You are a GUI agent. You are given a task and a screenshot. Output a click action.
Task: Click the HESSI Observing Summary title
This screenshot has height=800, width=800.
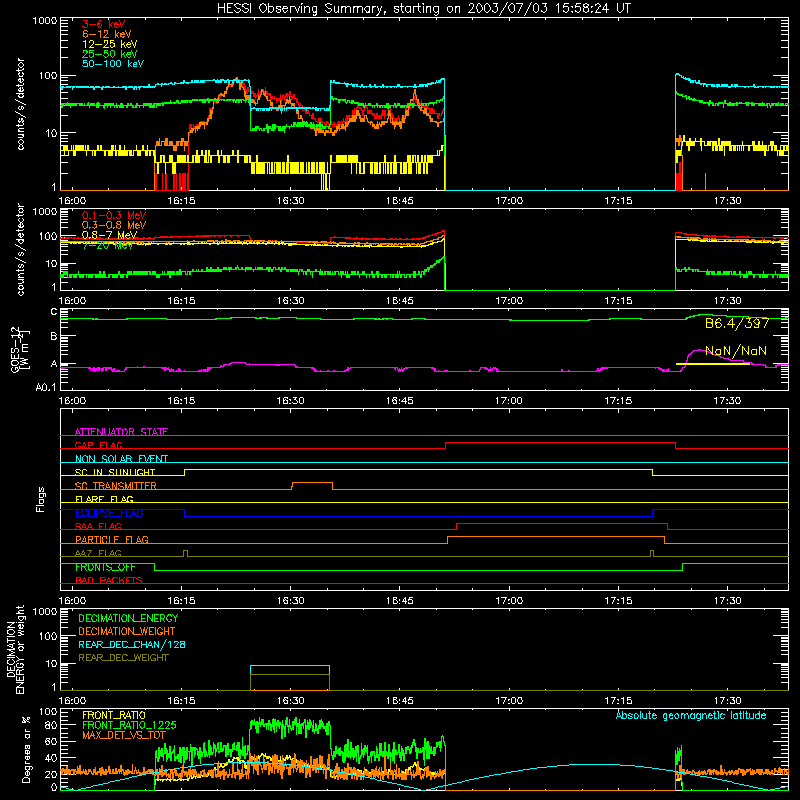(x=423, y=9)
